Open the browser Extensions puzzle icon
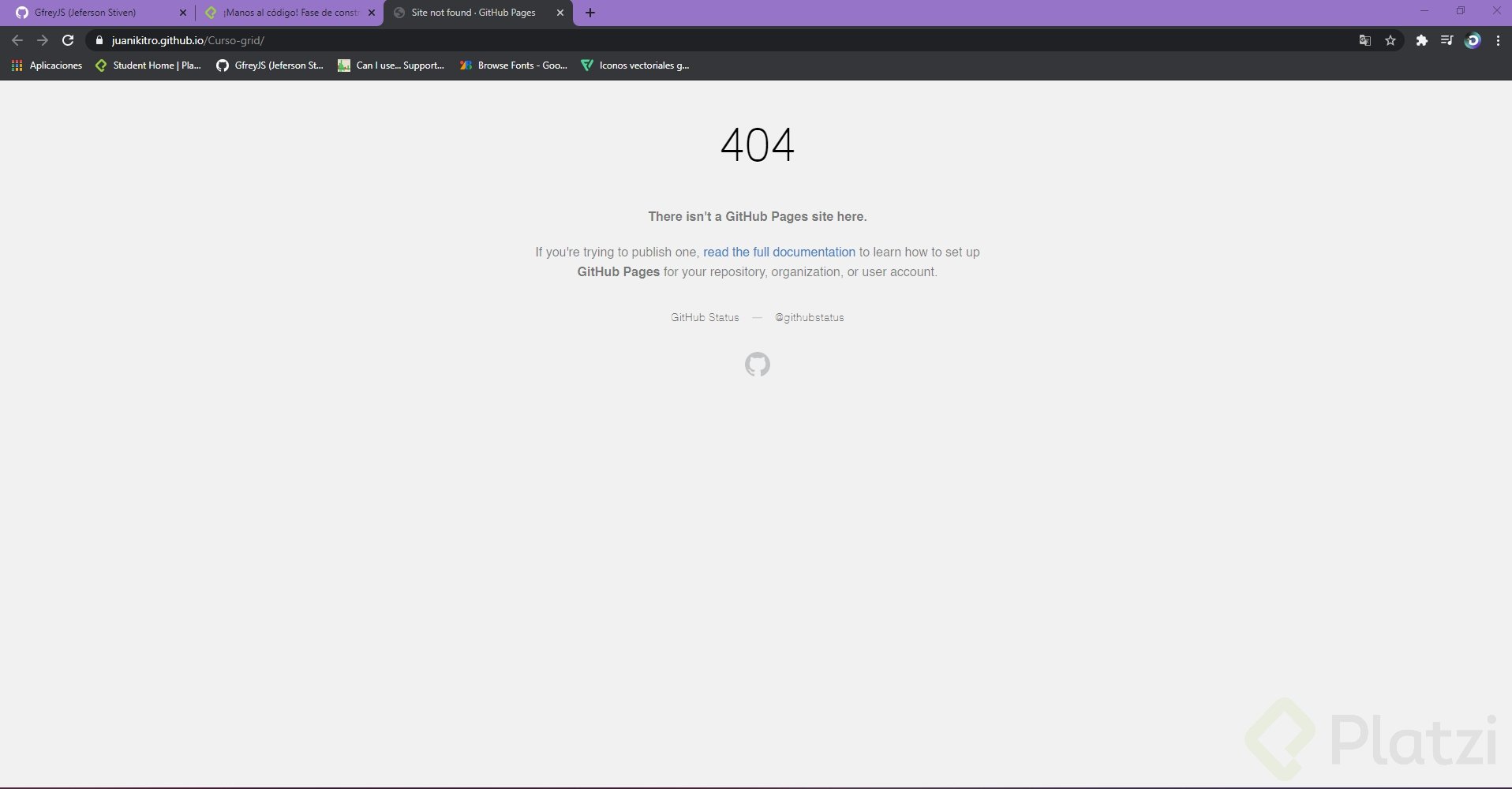 coord(1421,40)
